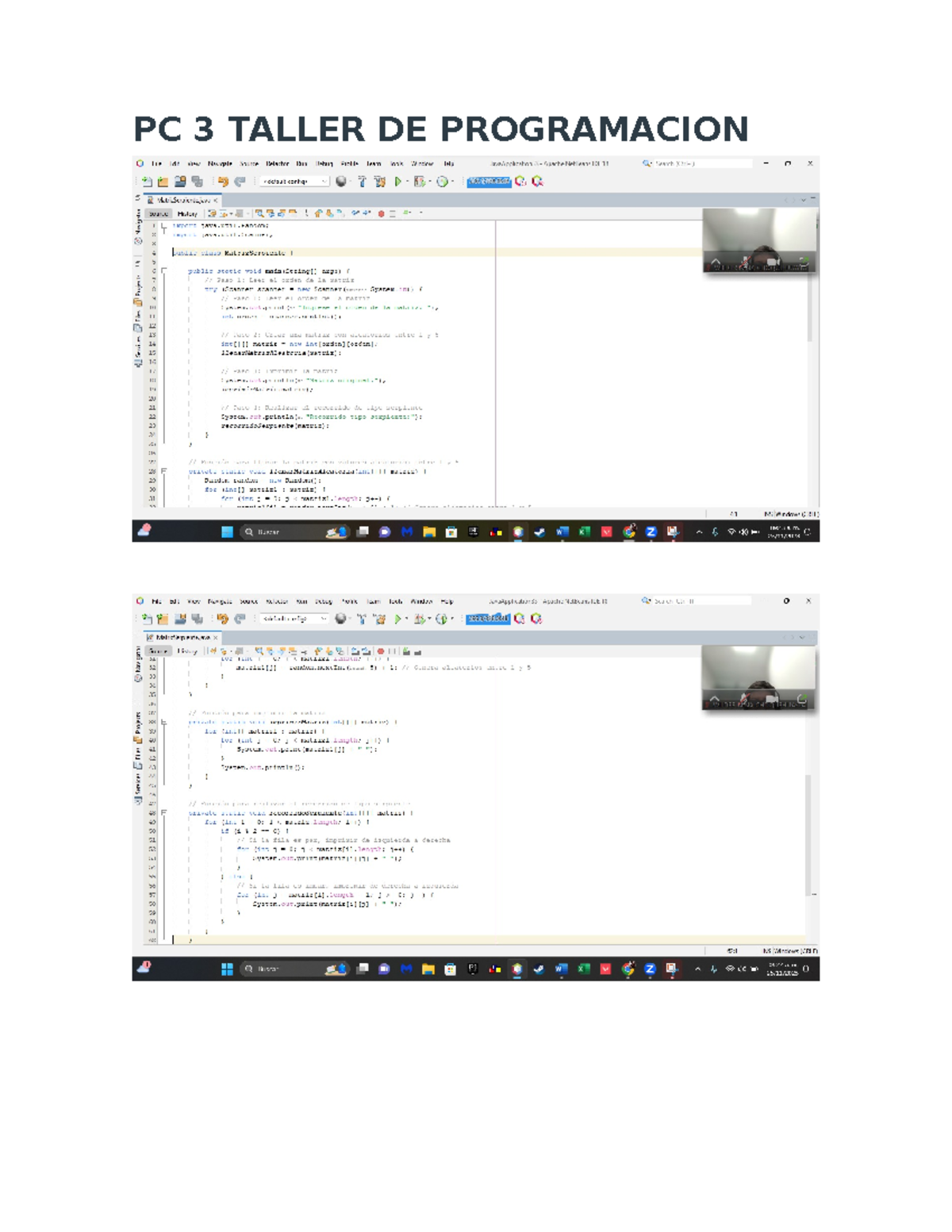Undo the last edit using toolbar icon
The height and width of the screenshot is (1232, 952).
click(x=222, y=181)
